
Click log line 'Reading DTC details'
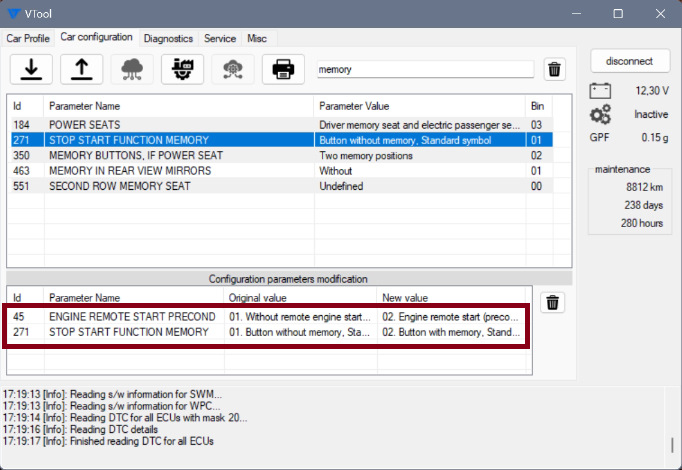(80, 429)
